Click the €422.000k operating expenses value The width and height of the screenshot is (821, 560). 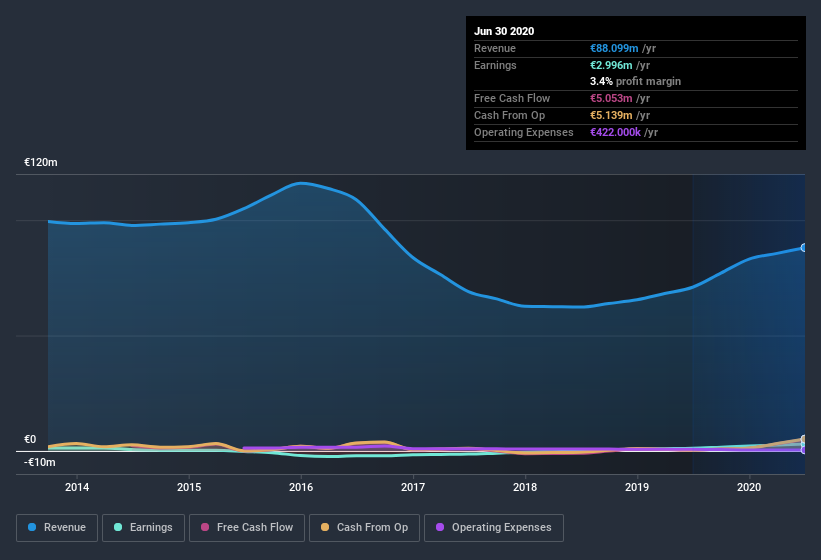click(615, 132)
